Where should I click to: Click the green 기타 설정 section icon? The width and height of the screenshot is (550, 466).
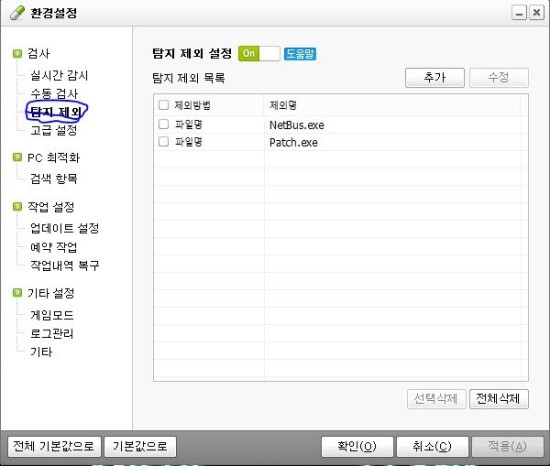[x=17, y=293]
